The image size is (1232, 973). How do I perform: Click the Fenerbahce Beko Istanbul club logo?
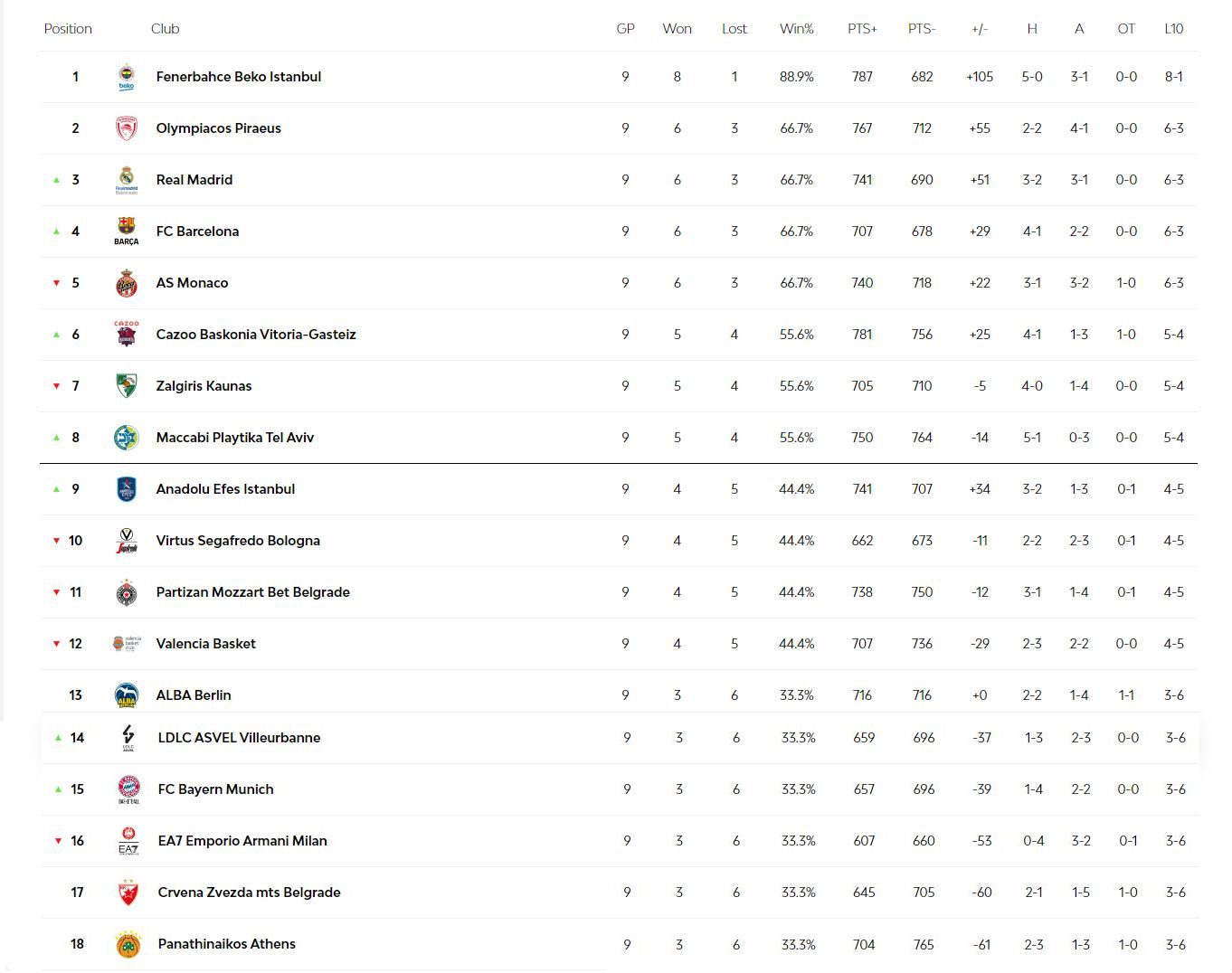[x=127, y=77]
